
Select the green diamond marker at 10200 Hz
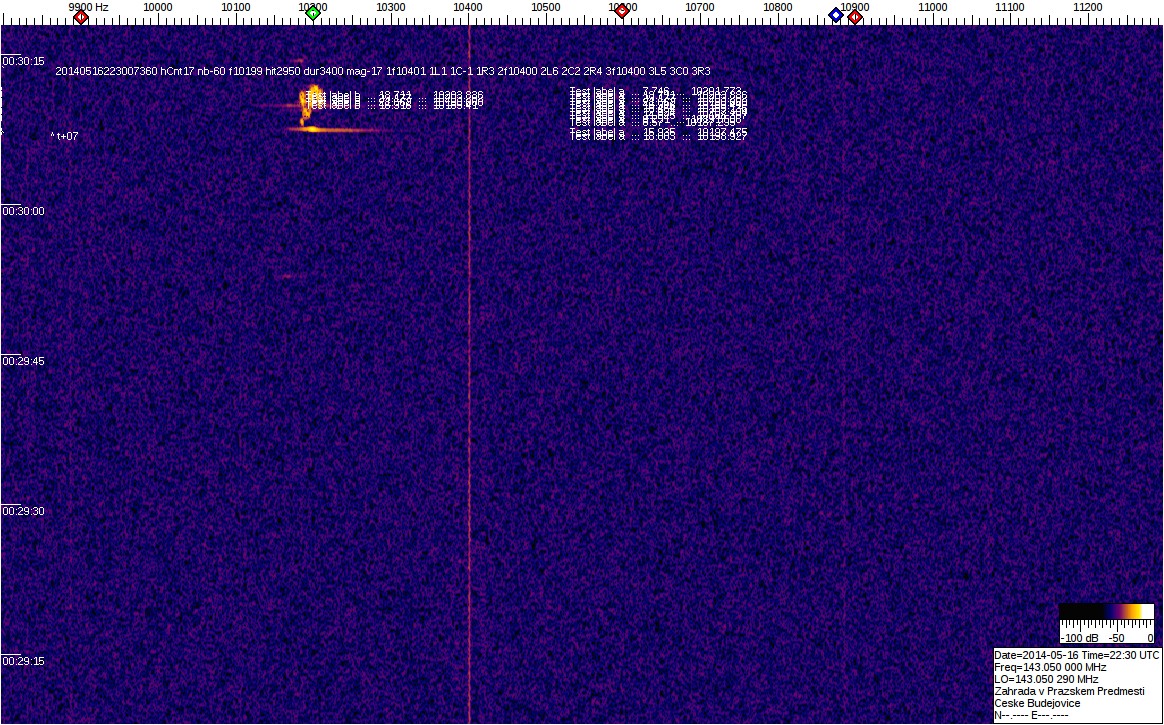click(313, 12)
